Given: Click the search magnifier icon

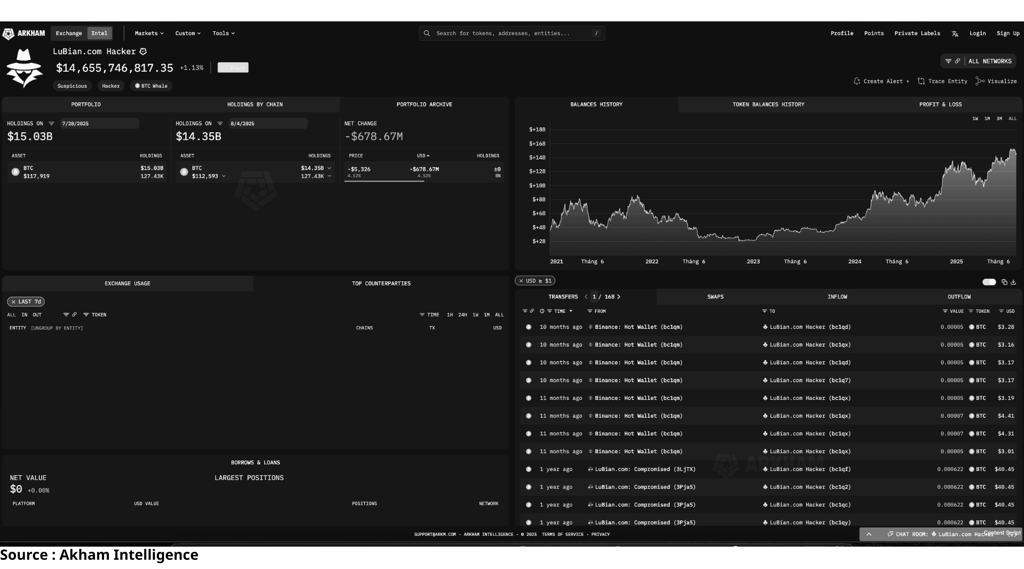Looking at the screenshot, I should coord(426,33).
